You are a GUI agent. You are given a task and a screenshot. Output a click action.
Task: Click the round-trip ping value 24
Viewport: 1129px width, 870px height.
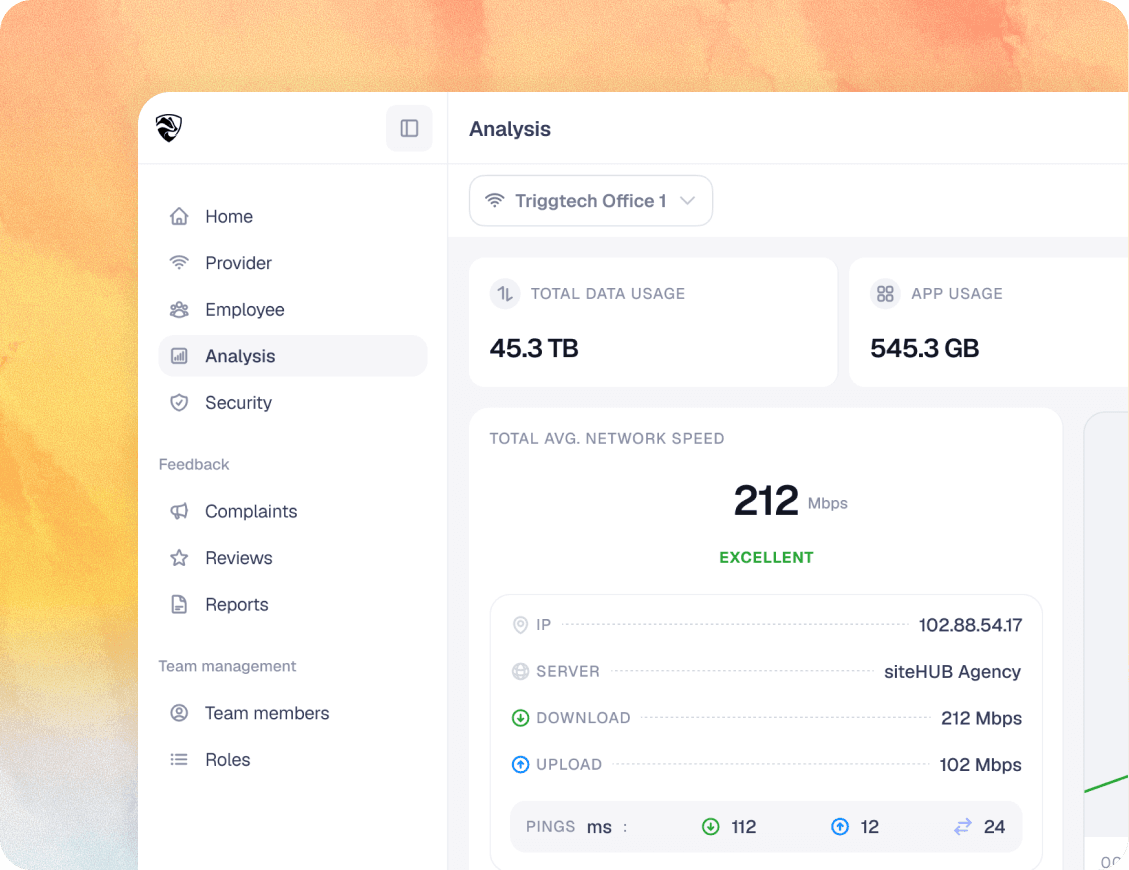click(994, 827)
